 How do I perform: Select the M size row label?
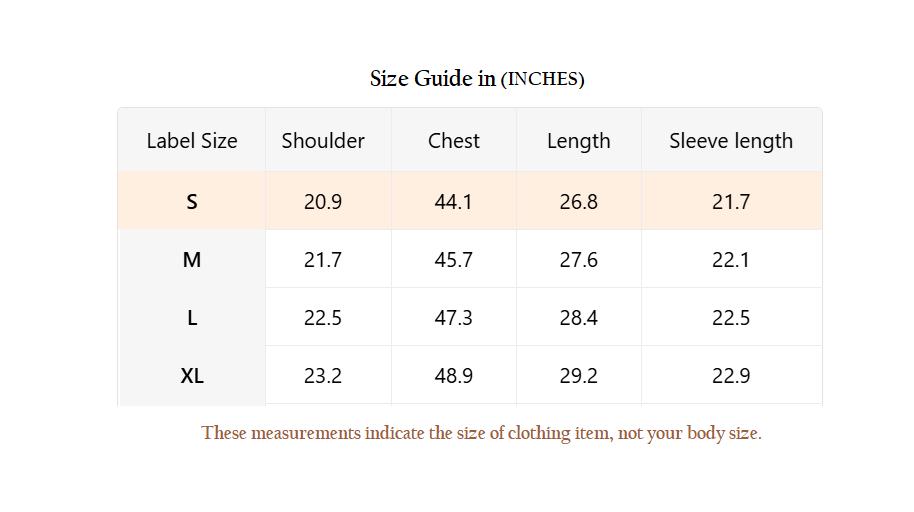[192, 260]
